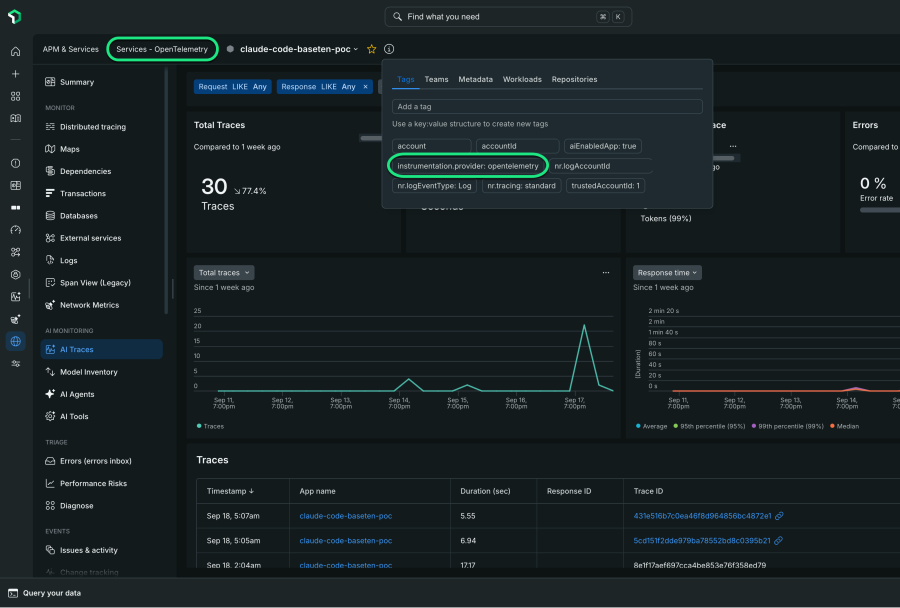Viewport: 900px width, 608px height.
Task: Click the Duration (sec) column header
Action: pyautogui.click(x=485, y=491)
